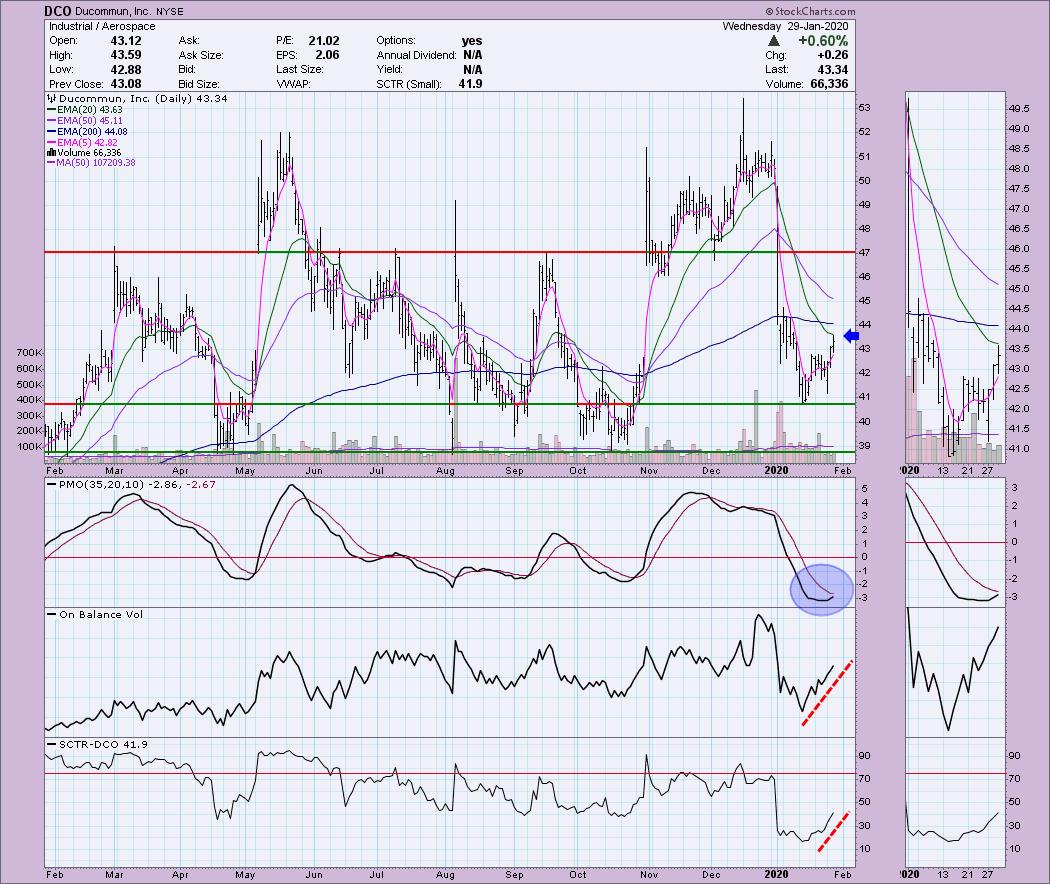Click the Volume 66,336 legend entry

(84, 153)
